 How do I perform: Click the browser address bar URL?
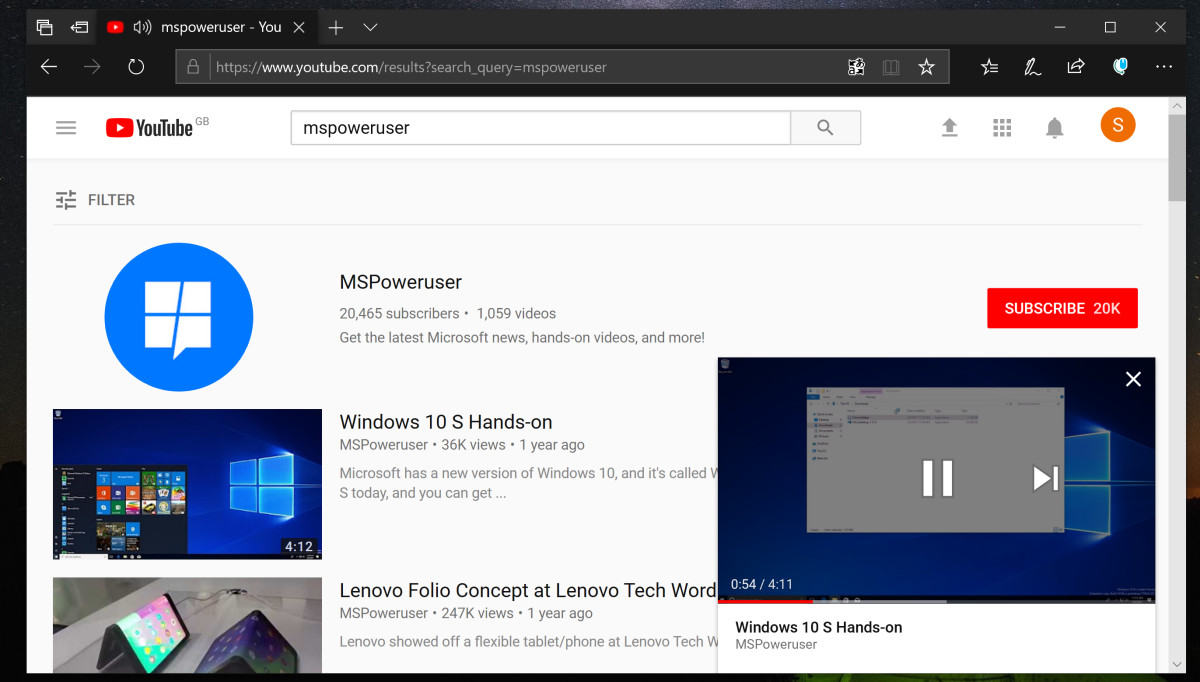(x=411, y=68)
